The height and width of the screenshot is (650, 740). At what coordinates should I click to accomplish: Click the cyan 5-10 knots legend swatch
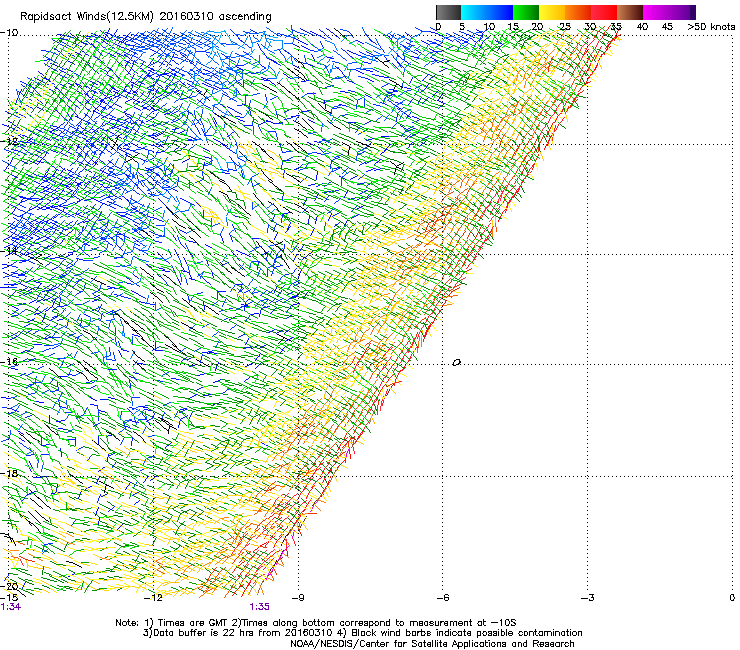[474, 12]
